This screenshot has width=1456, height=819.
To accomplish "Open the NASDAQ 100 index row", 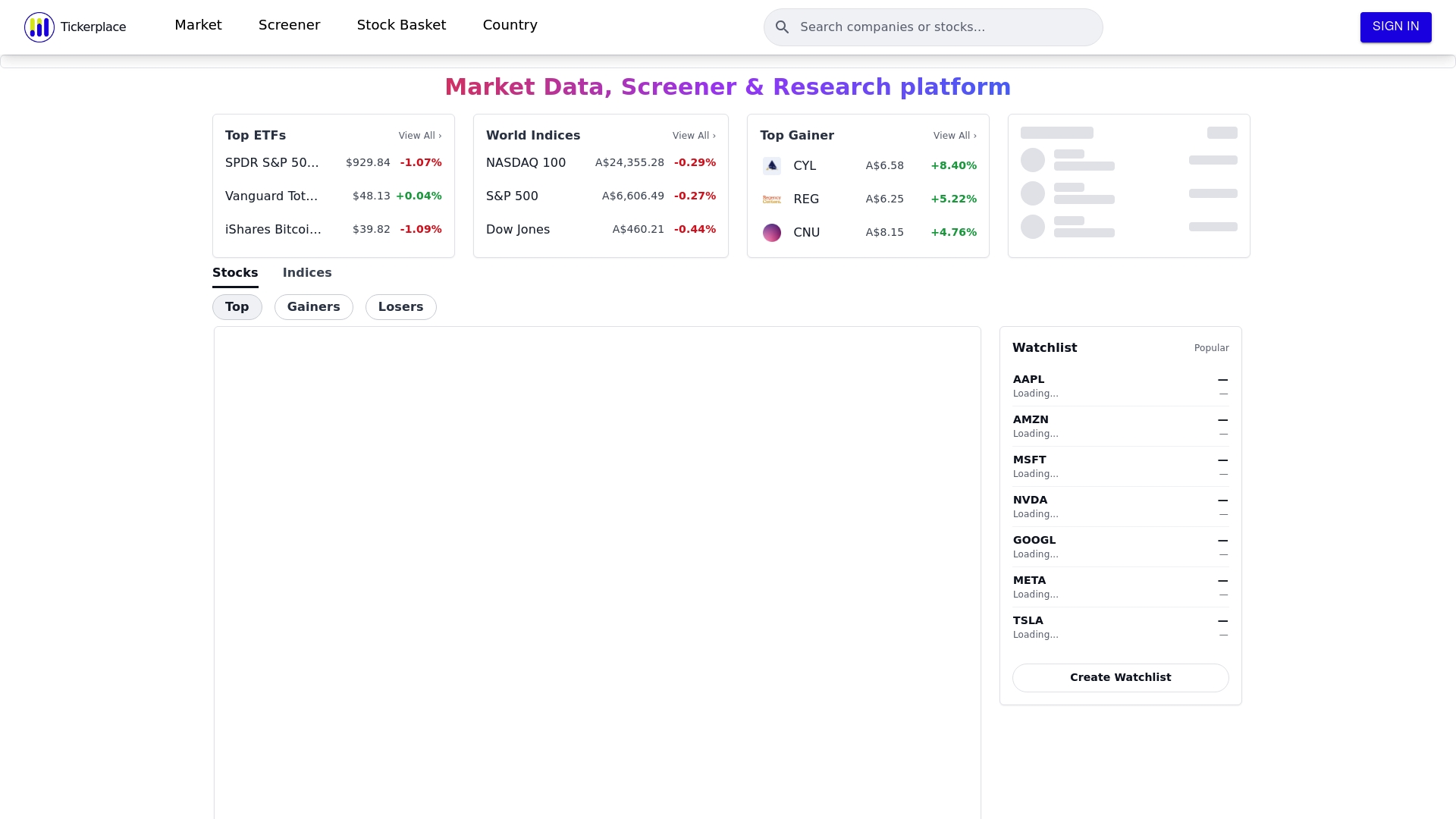I will click(526, 163).
